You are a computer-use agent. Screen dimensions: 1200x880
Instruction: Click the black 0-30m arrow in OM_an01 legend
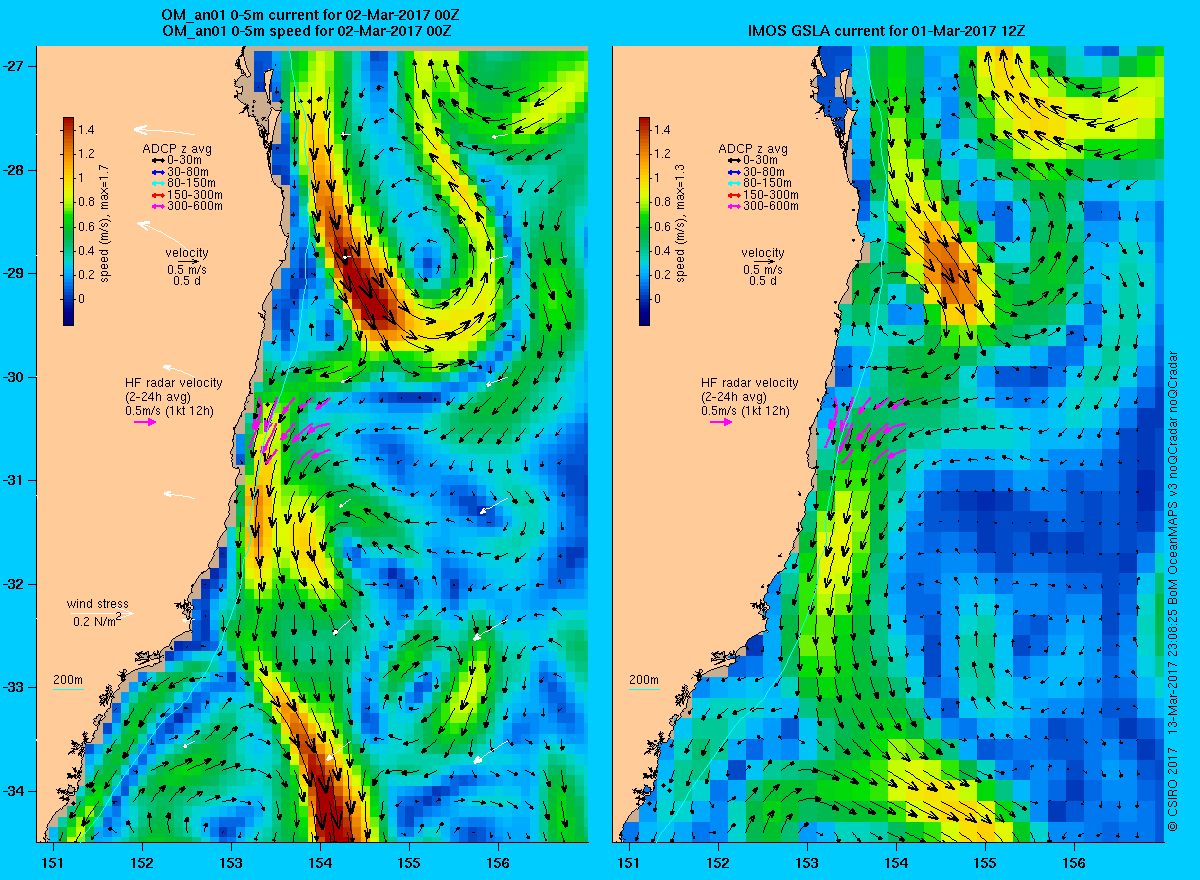(156, 161)
